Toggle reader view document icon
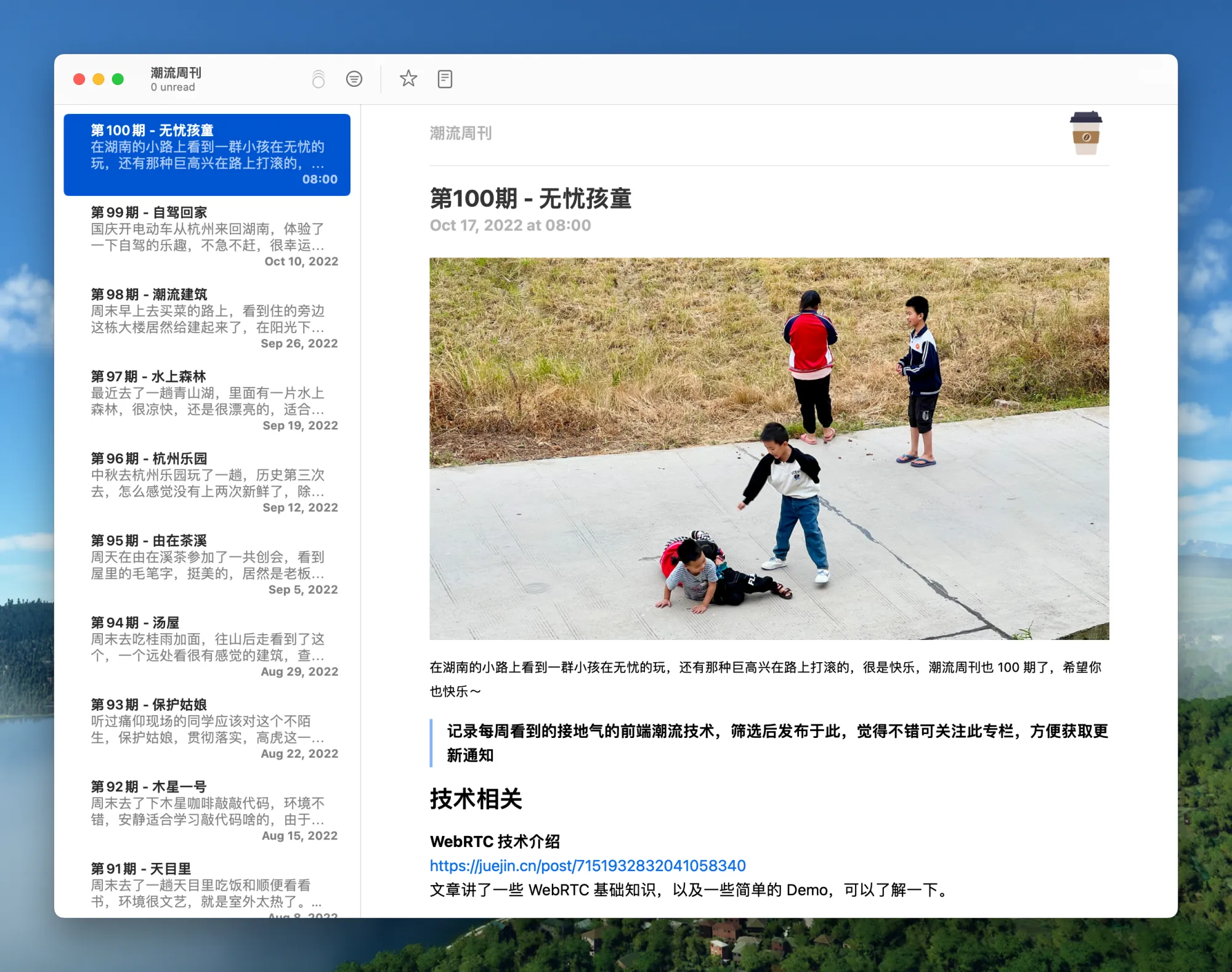 pyautogui.click(x=445, y=79)
